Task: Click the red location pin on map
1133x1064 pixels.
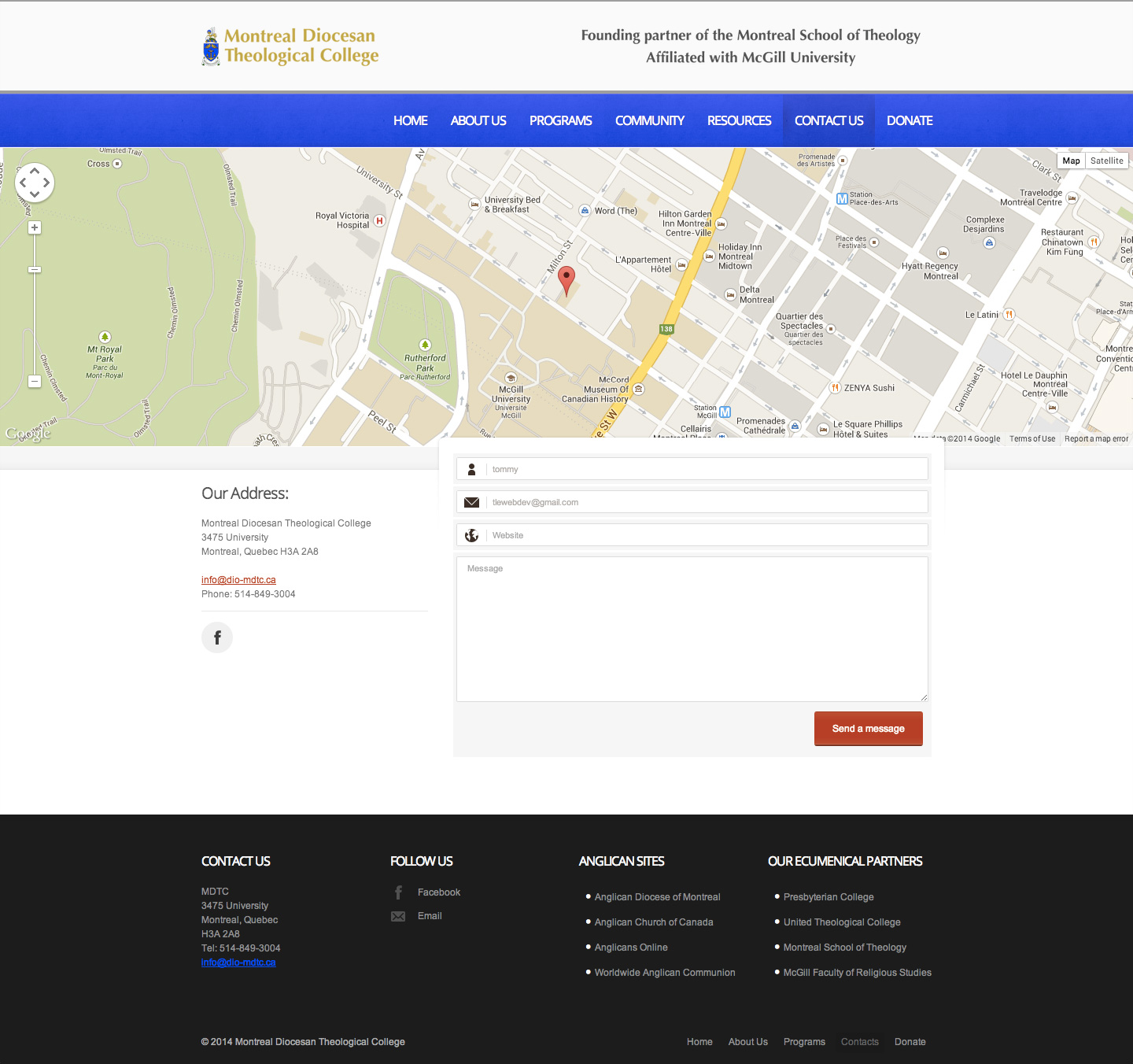Action: click(x=566, y=281)
